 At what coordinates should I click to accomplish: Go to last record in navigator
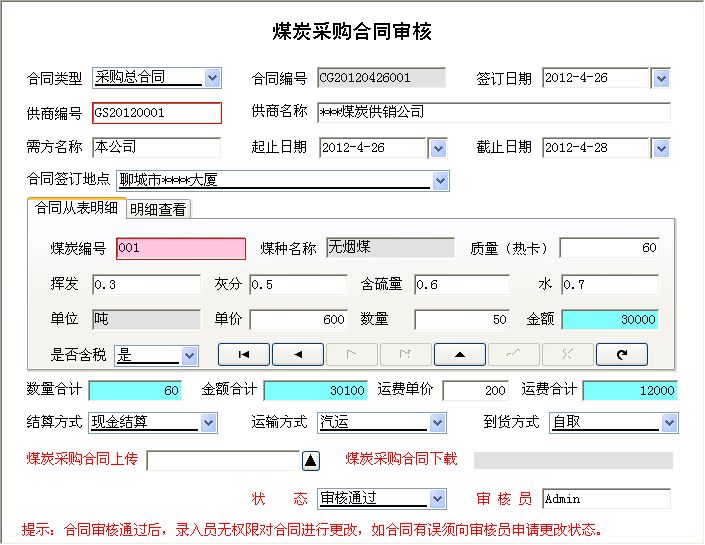[406, 354]
